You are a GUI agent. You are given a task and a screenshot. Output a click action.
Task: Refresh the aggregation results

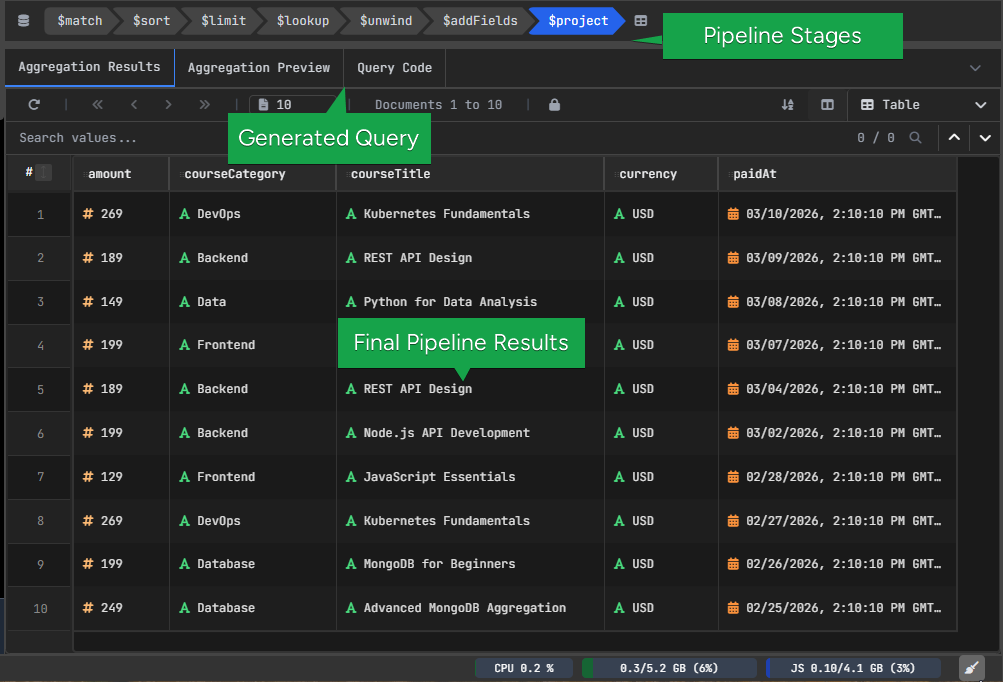click(34, 104)
